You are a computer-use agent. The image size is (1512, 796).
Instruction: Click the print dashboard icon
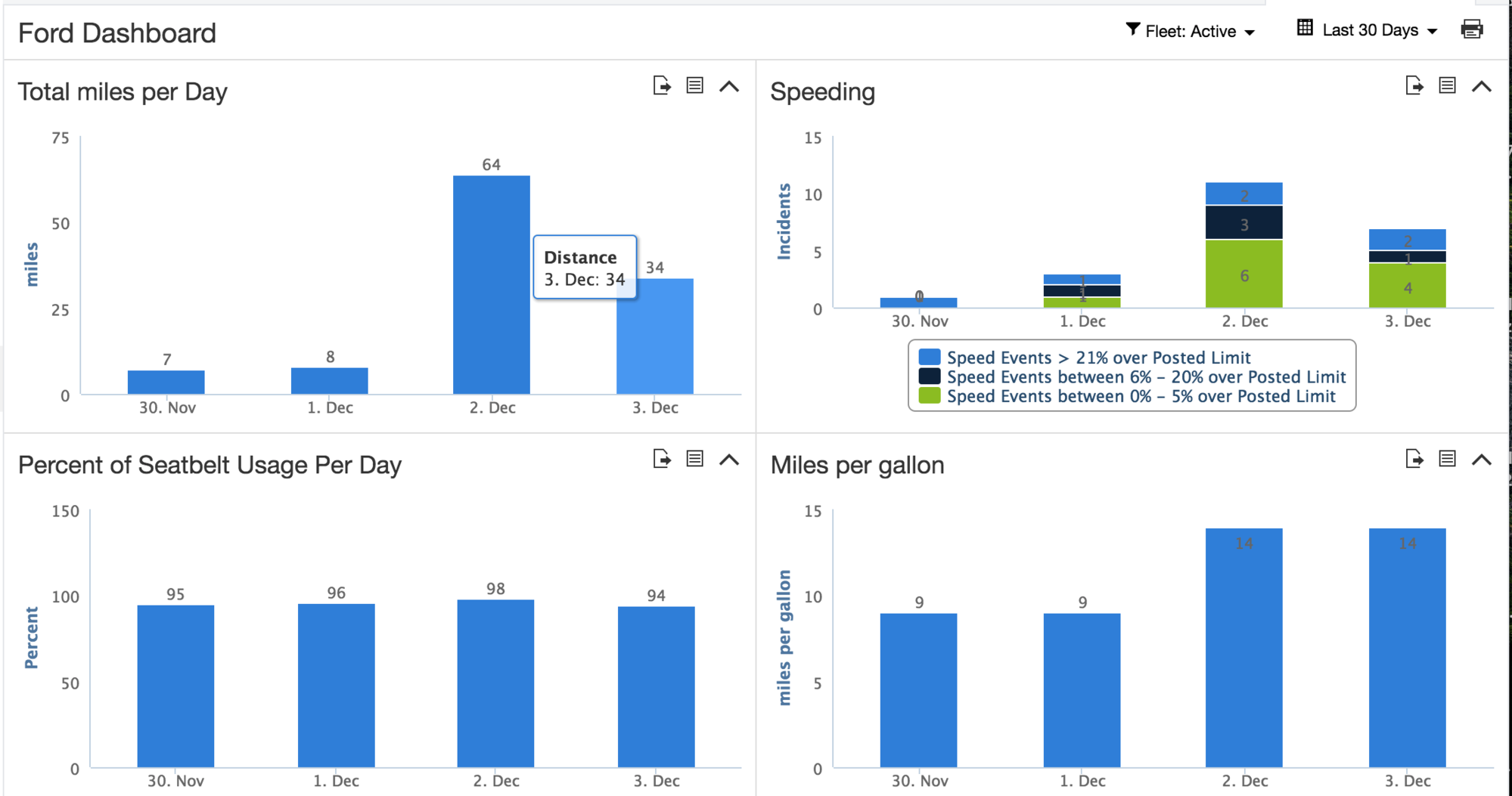[x=1471, y=30]
